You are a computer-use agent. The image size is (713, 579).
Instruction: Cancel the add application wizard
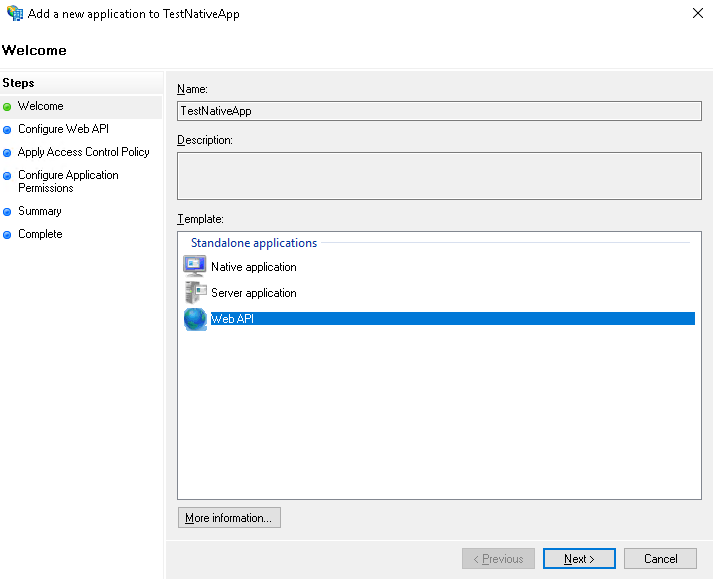point(660,559)
